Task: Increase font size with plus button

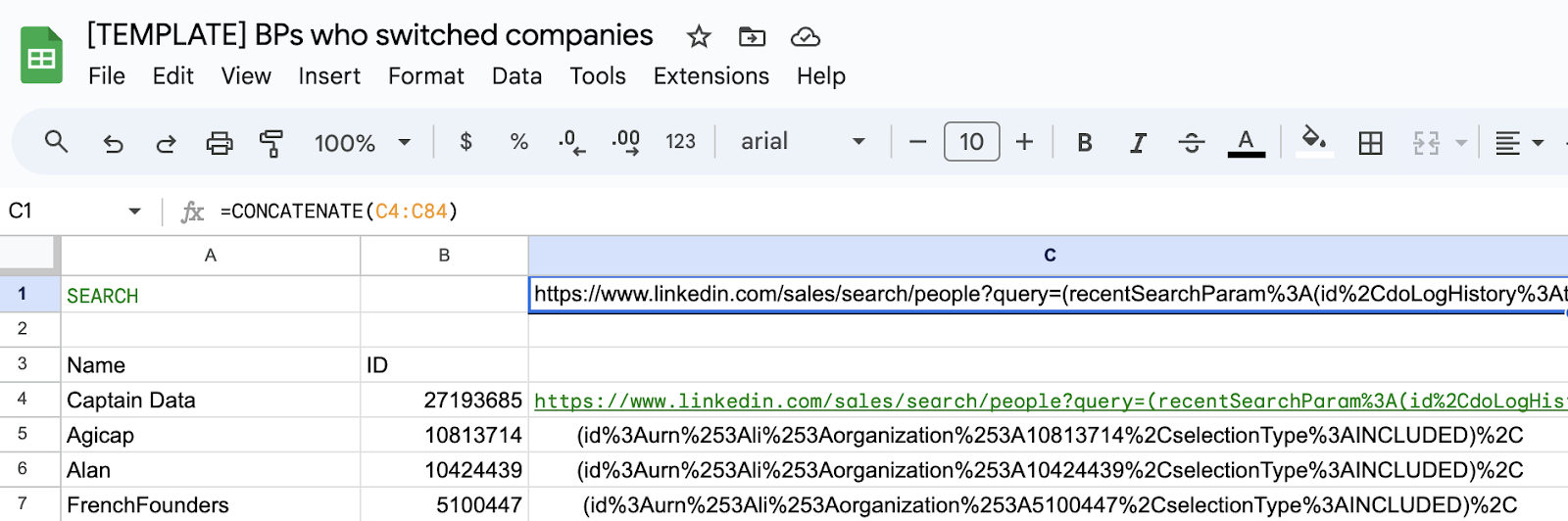Action: (x=1024, y=142)
